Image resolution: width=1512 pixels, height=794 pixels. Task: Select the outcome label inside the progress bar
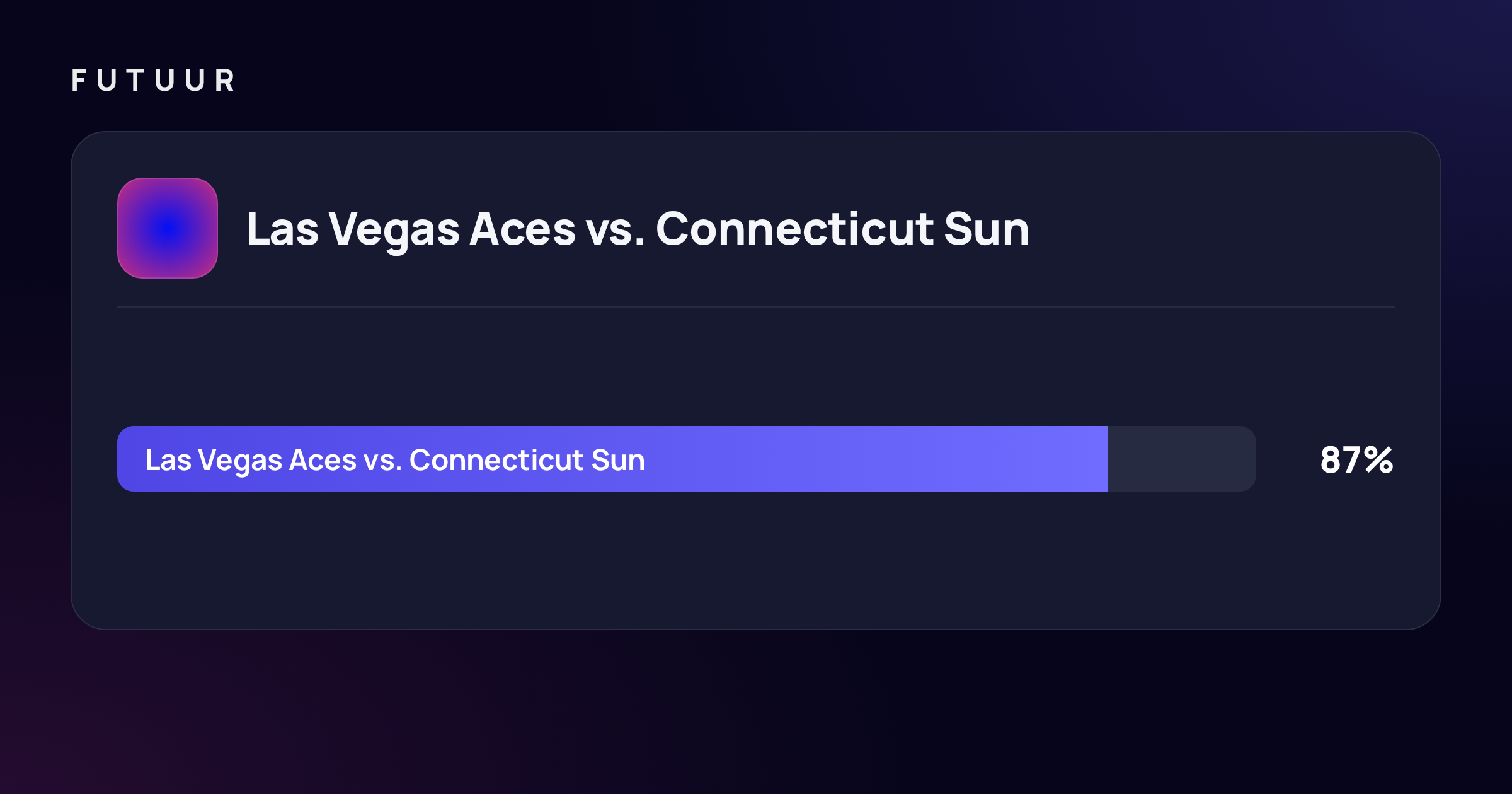point(395,460)
